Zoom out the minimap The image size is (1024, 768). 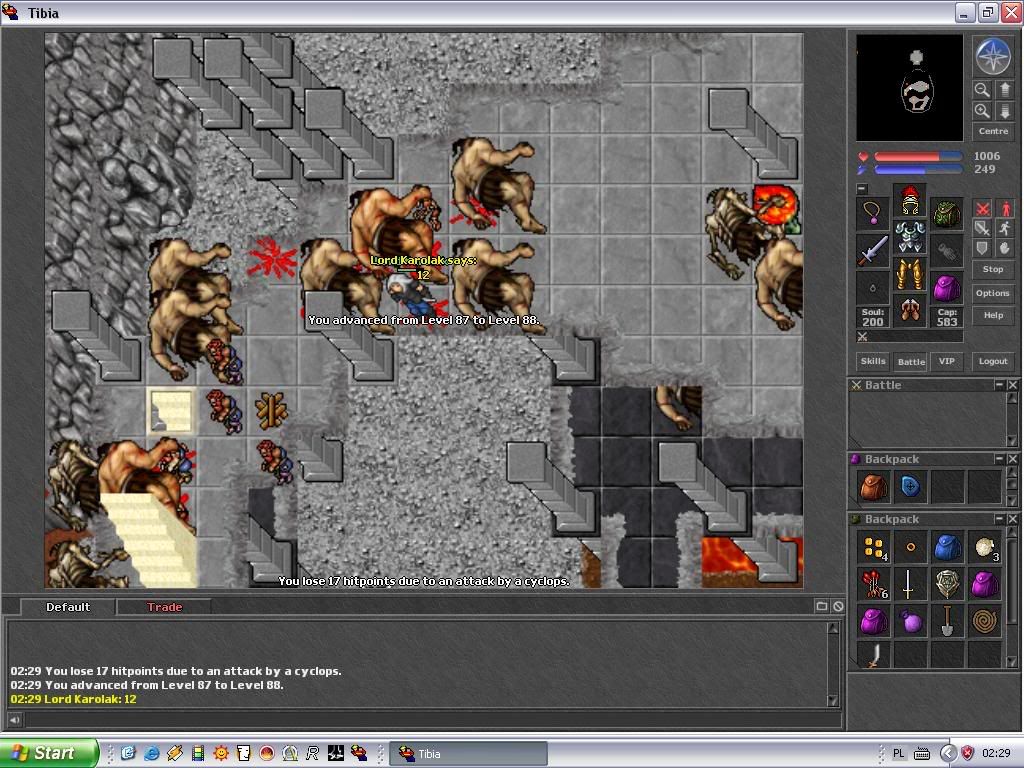(x=982, y=89)
